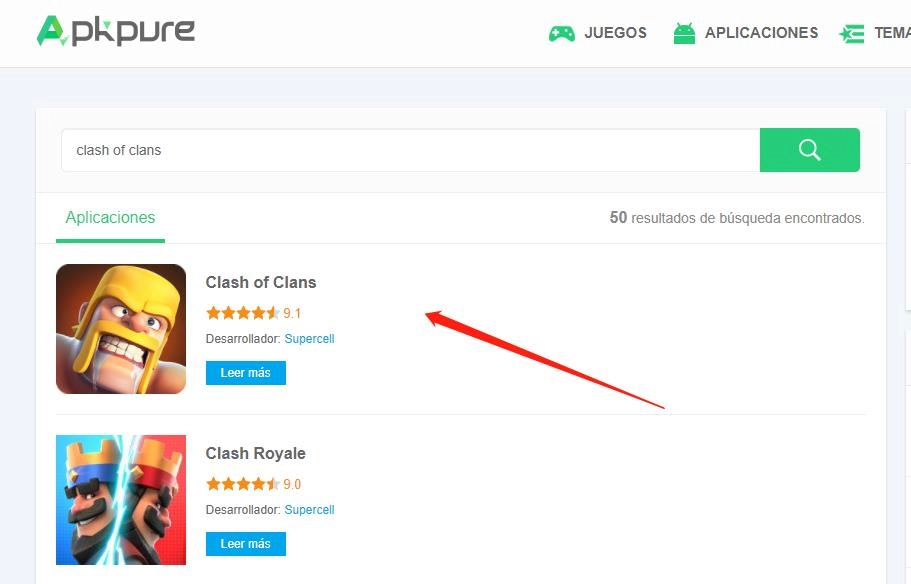
Task: Open the partially visible TEMAS menu item
Action: click(x=891, y=33)
